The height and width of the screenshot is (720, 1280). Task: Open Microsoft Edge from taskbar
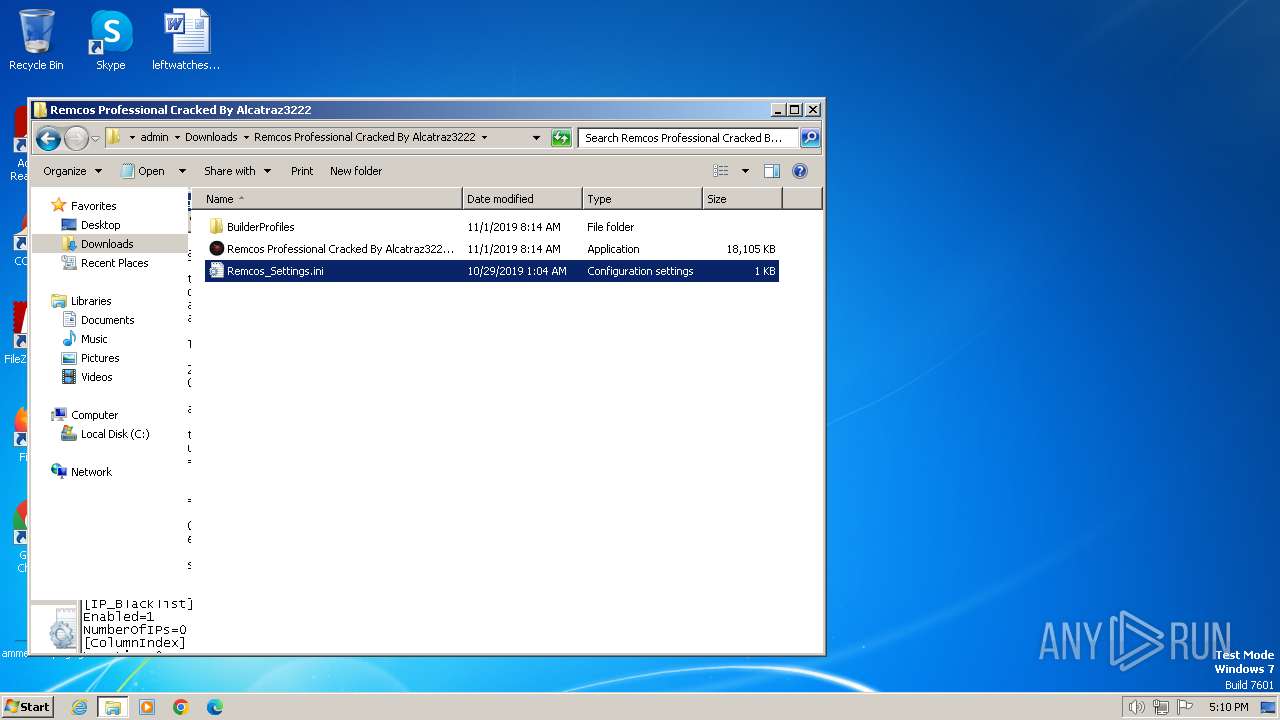[x=214, y=707]
